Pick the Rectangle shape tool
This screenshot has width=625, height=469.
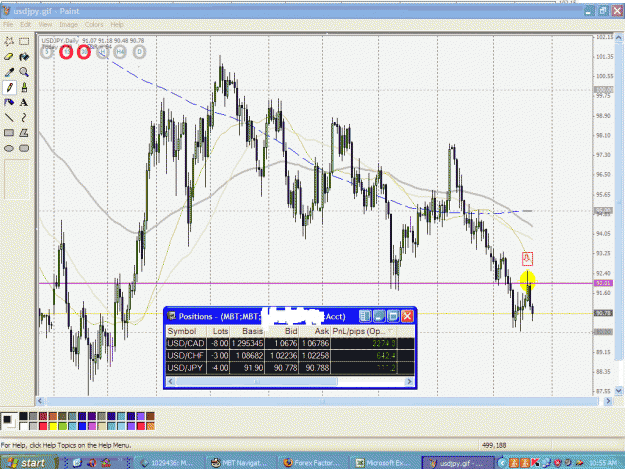point(9,133)
